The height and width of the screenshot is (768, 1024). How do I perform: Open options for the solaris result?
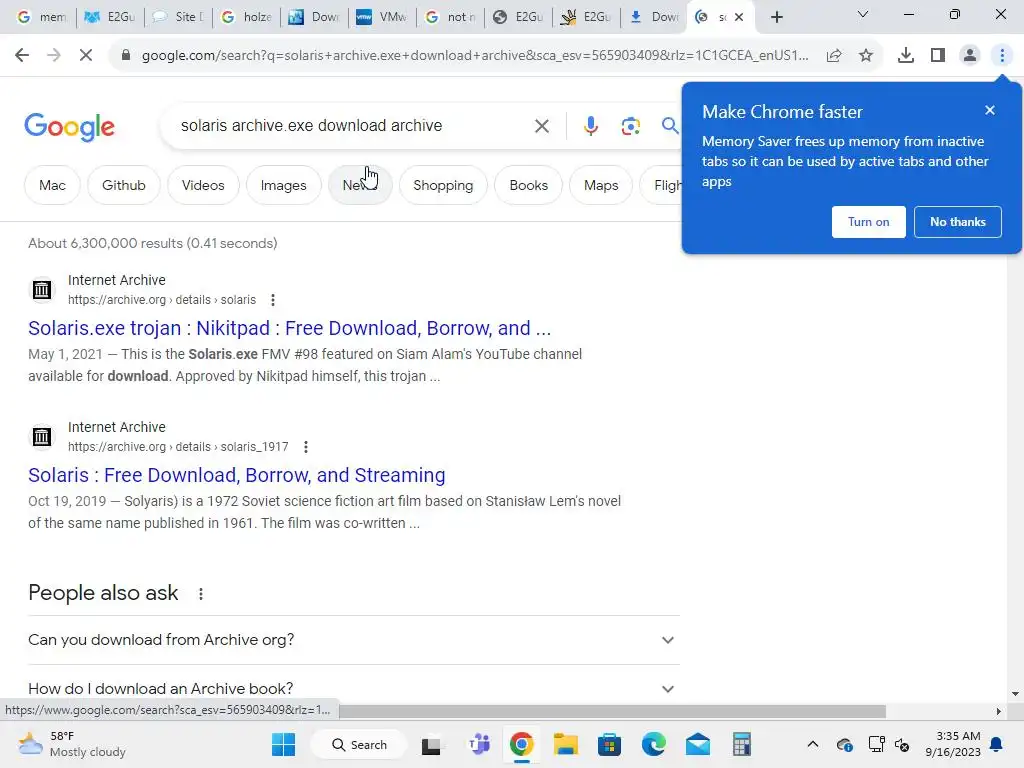(273, 300)
